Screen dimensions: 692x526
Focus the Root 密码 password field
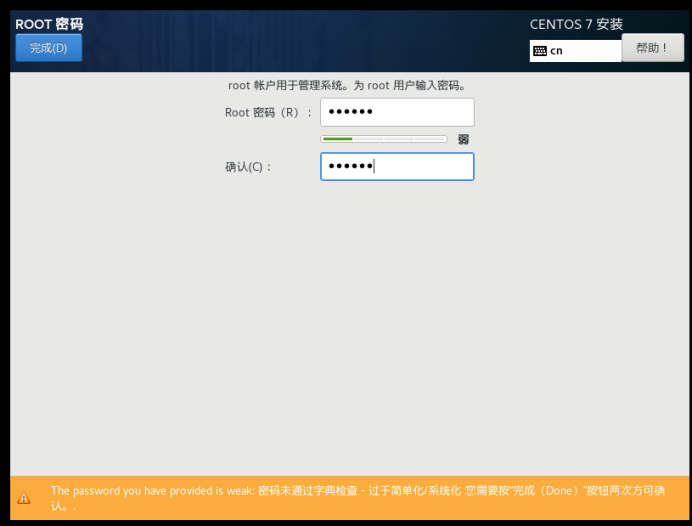click(397, 112)
